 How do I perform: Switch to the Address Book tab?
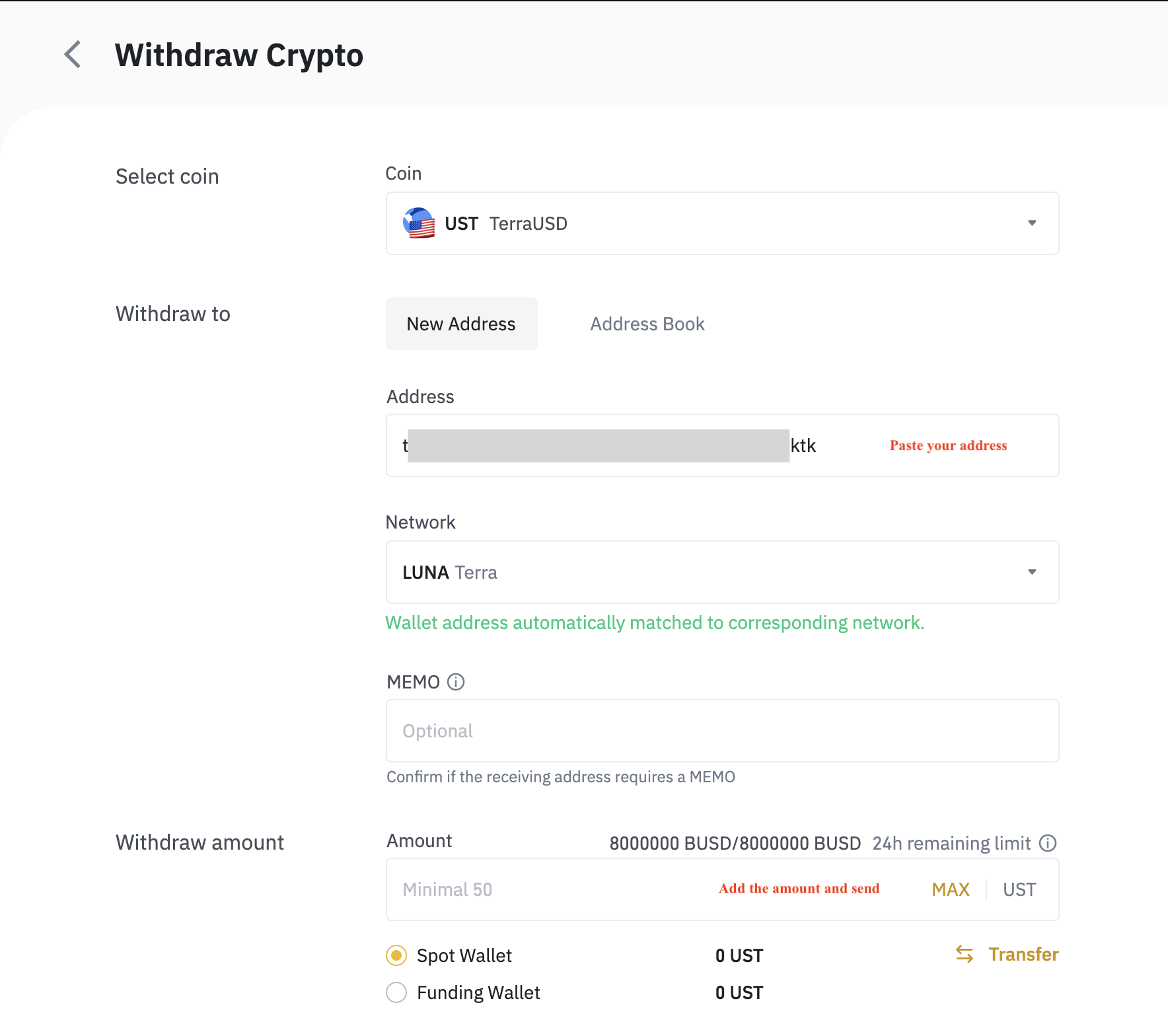pyautogui.click(x=647, y=324)
